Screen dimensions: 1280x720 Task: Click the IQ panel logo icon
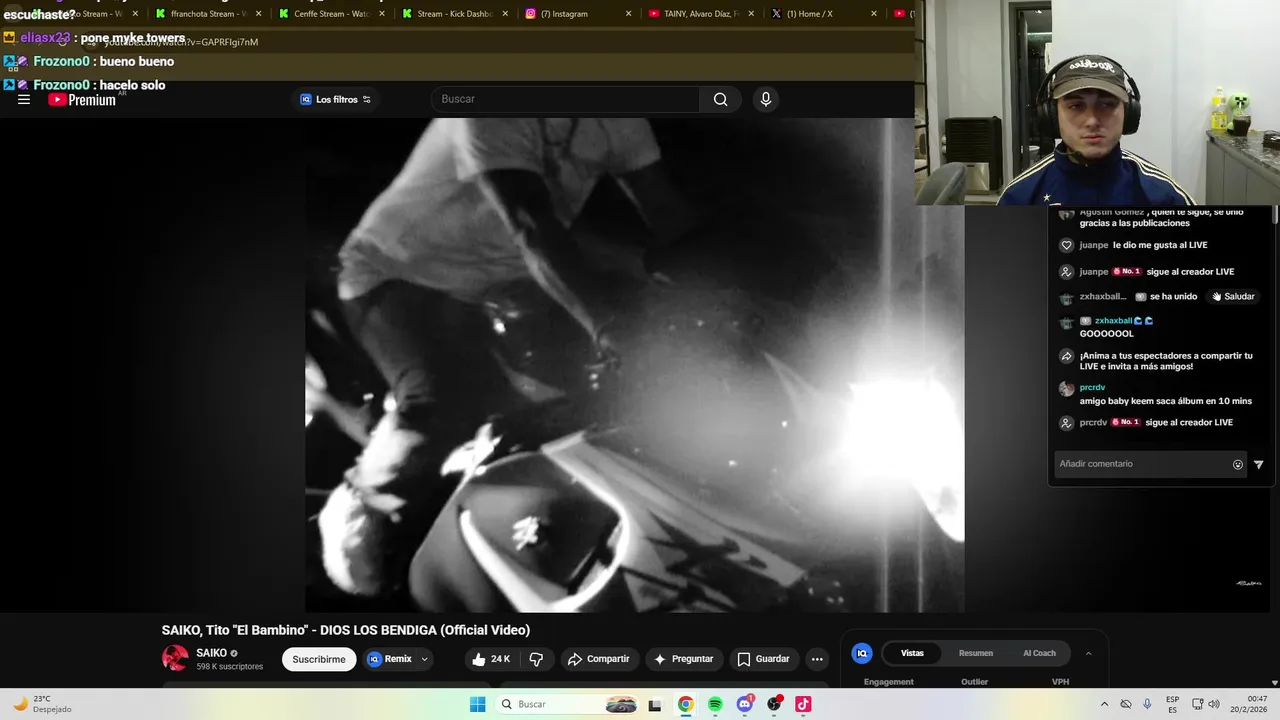862,653
